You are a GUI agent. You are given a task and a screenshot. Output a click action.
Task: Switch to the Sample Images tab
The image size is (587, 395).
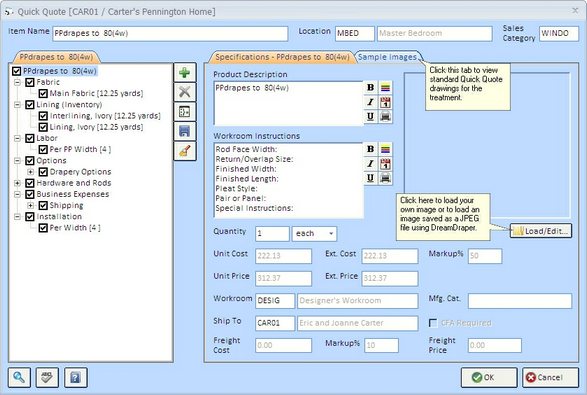coord(387,57)
